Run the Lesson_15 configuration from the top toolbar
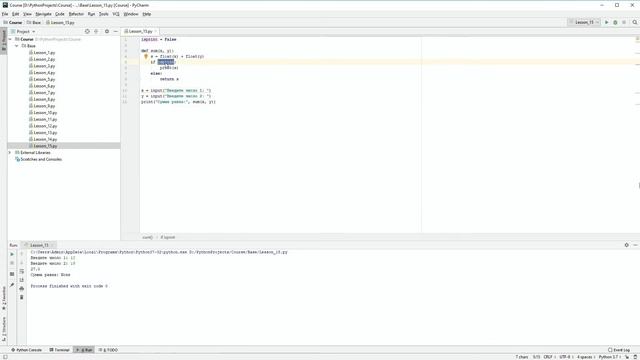The image size is (640, 360). pos(607,22)
